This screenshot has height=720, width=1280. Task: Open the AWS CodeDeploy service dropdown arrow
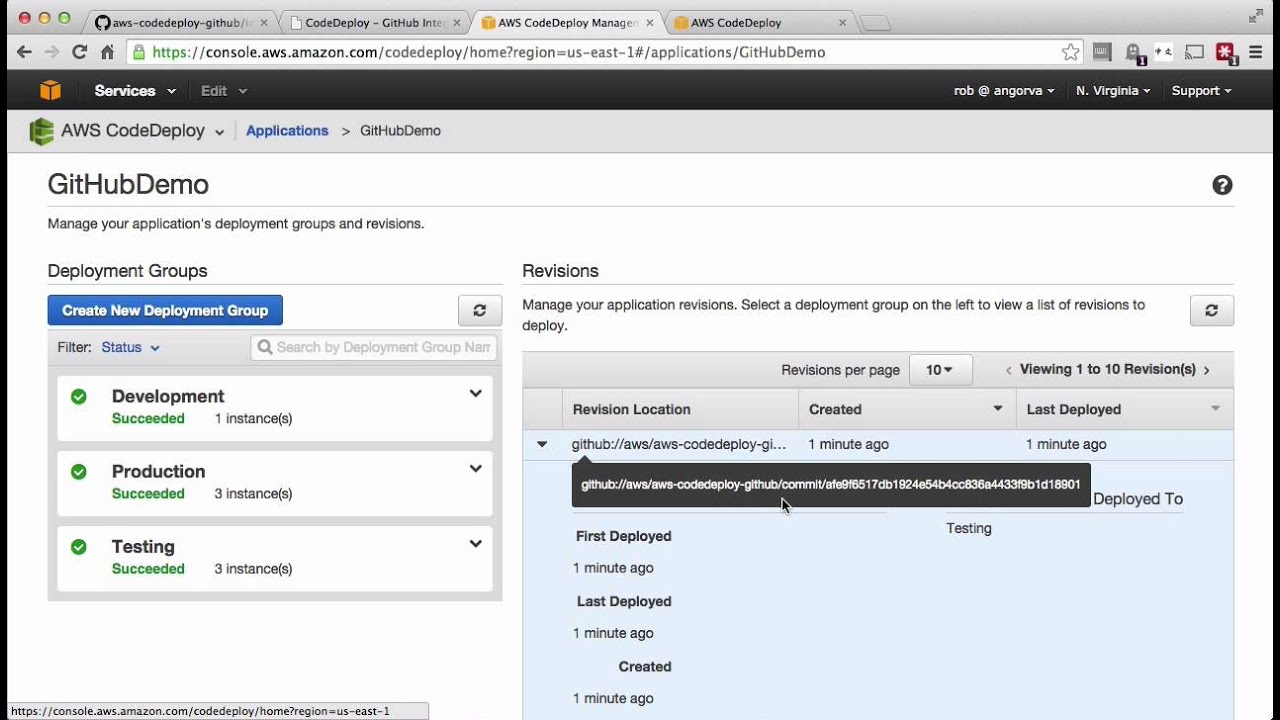219,132
